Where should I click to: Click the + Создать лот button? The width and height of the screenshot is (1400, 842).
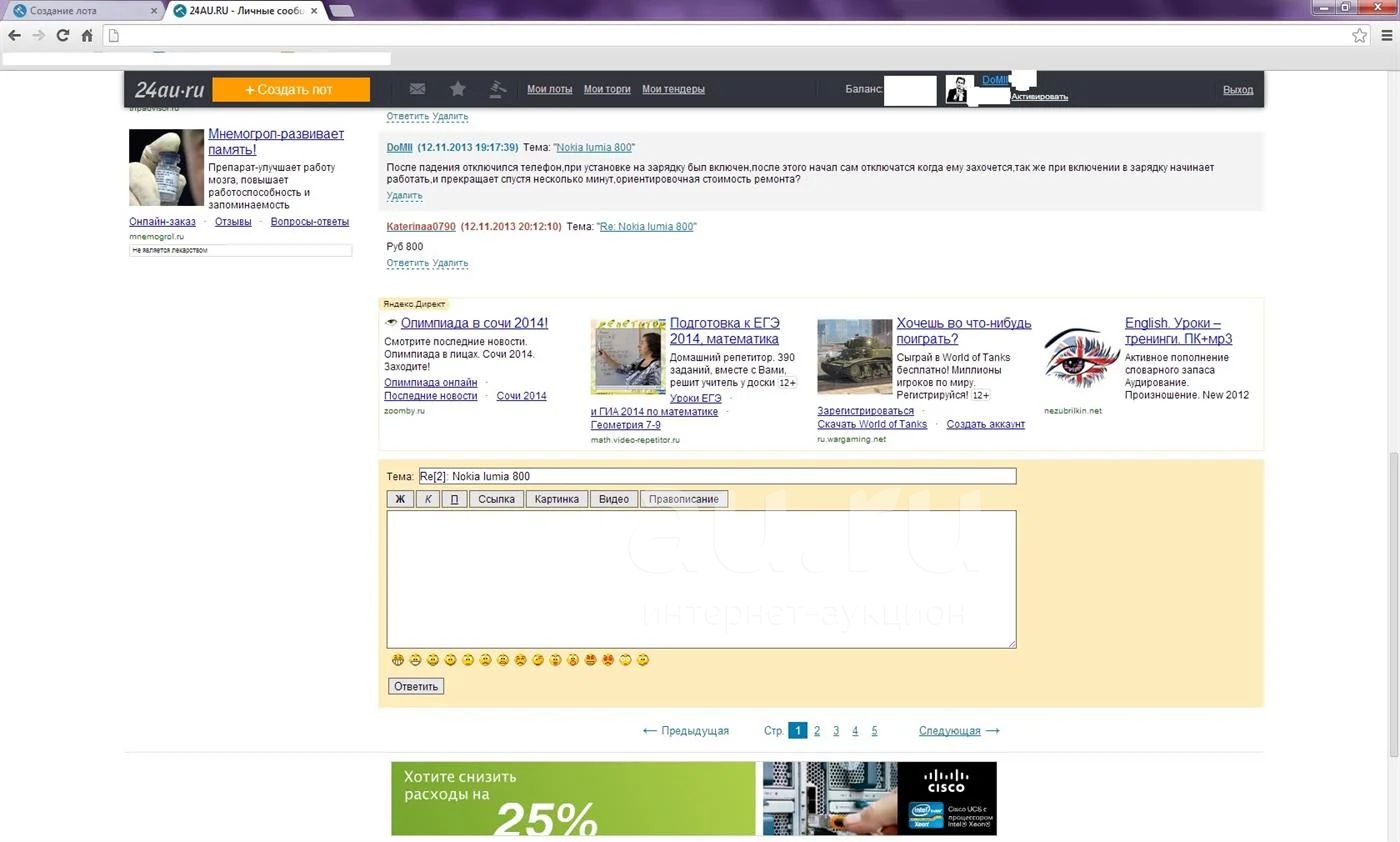tap(291, 89)
